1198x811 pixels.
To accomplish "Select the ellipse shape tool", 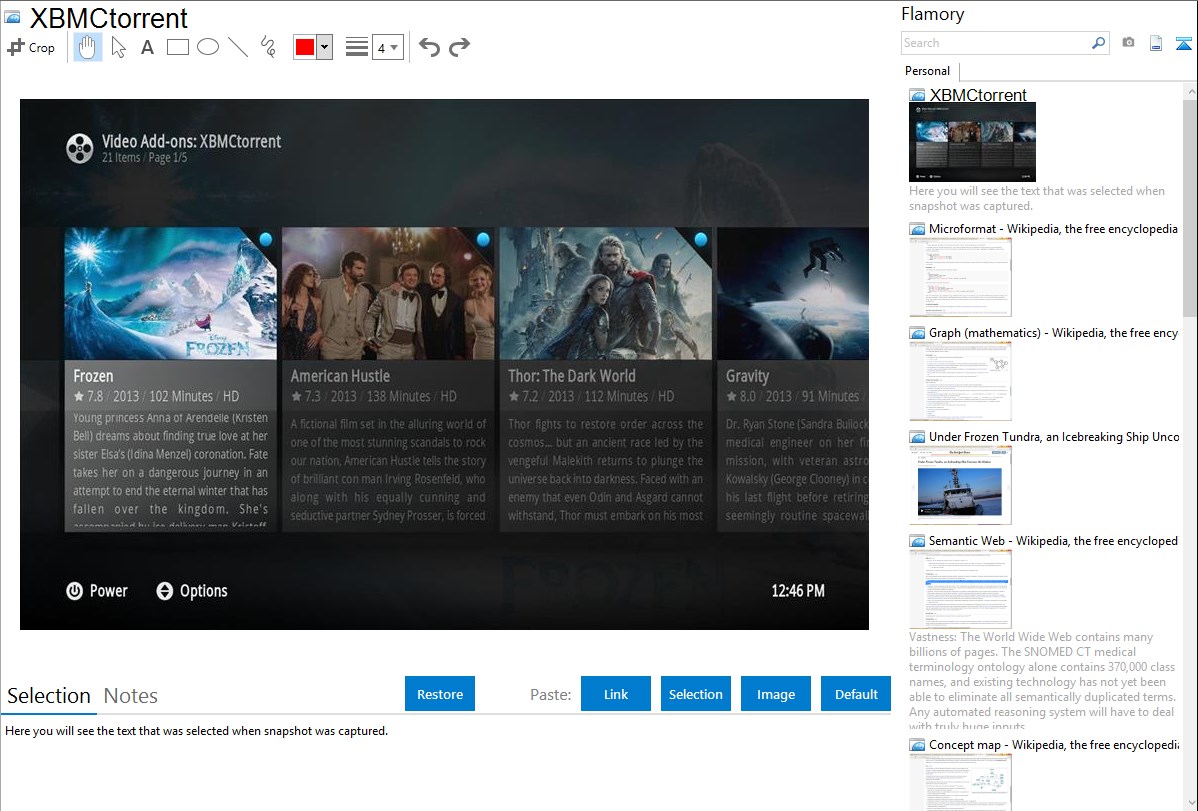I will coord(208,47).
